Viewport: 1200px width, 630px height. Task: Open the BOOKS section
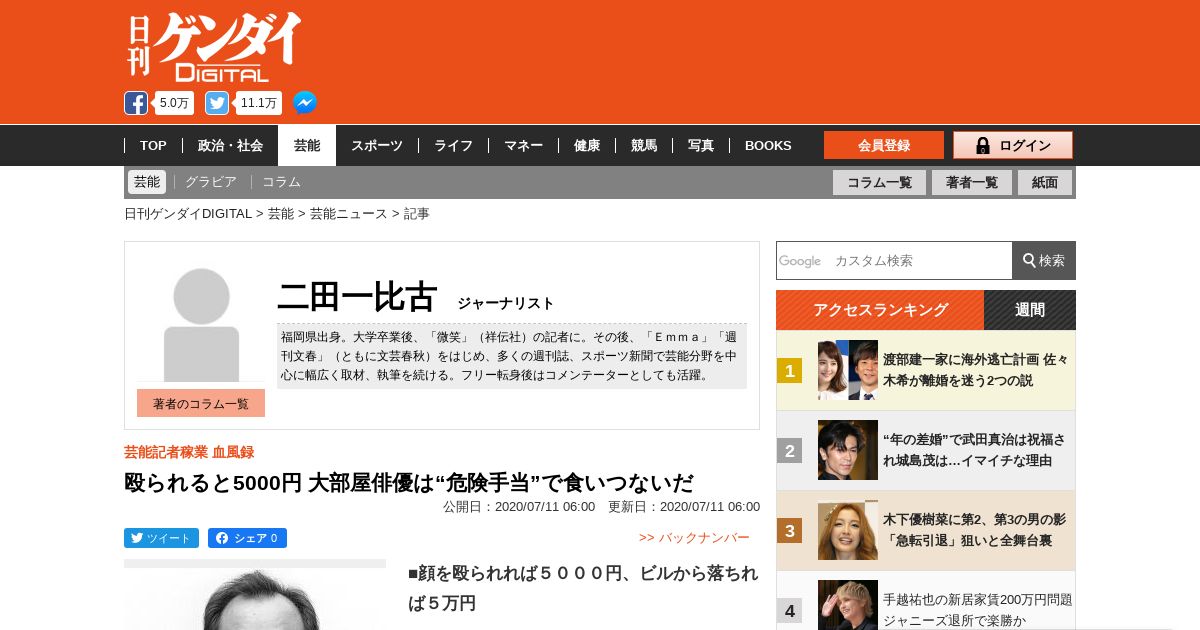[768, 145]
